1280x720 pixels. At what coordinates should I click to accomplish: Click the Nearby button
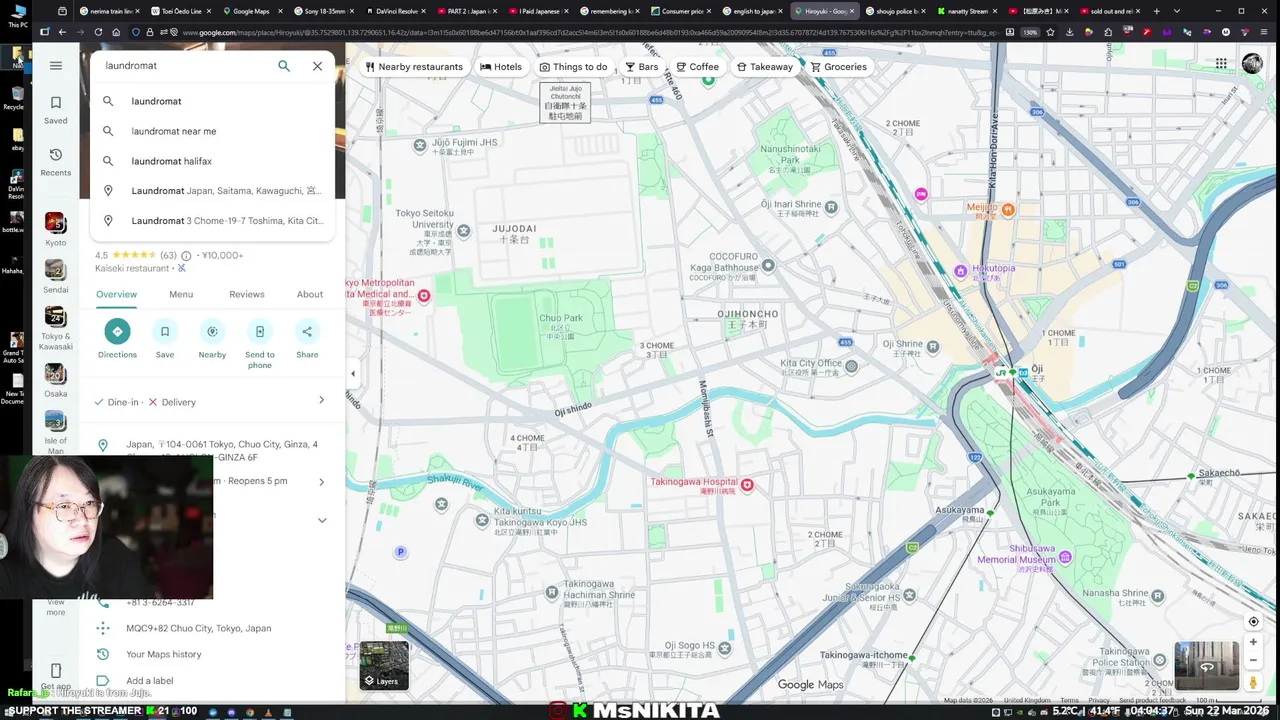click(x=212, y=339)
